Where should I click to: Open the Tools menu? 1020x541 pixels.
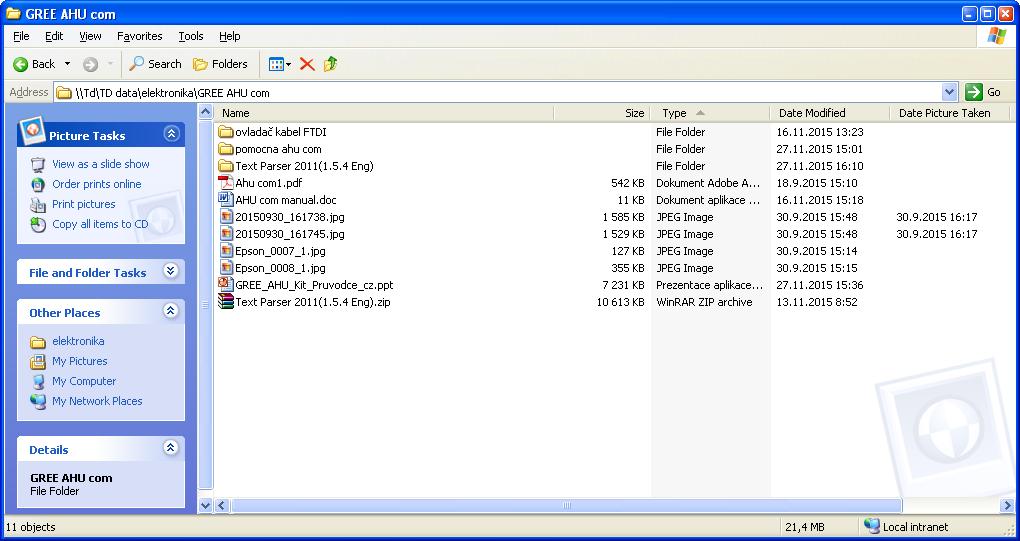[191, 36]
